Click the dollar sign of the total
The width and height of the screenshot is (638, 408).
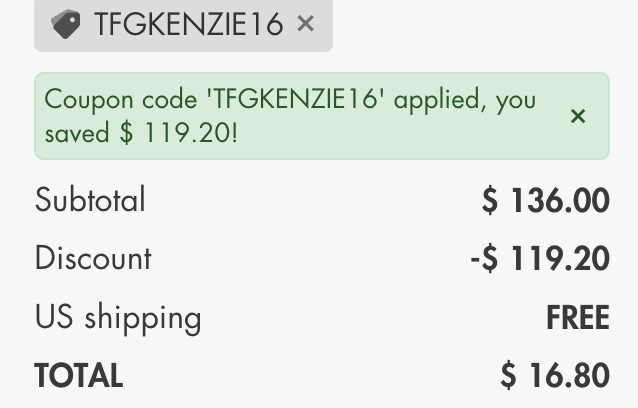coord(509,376)
